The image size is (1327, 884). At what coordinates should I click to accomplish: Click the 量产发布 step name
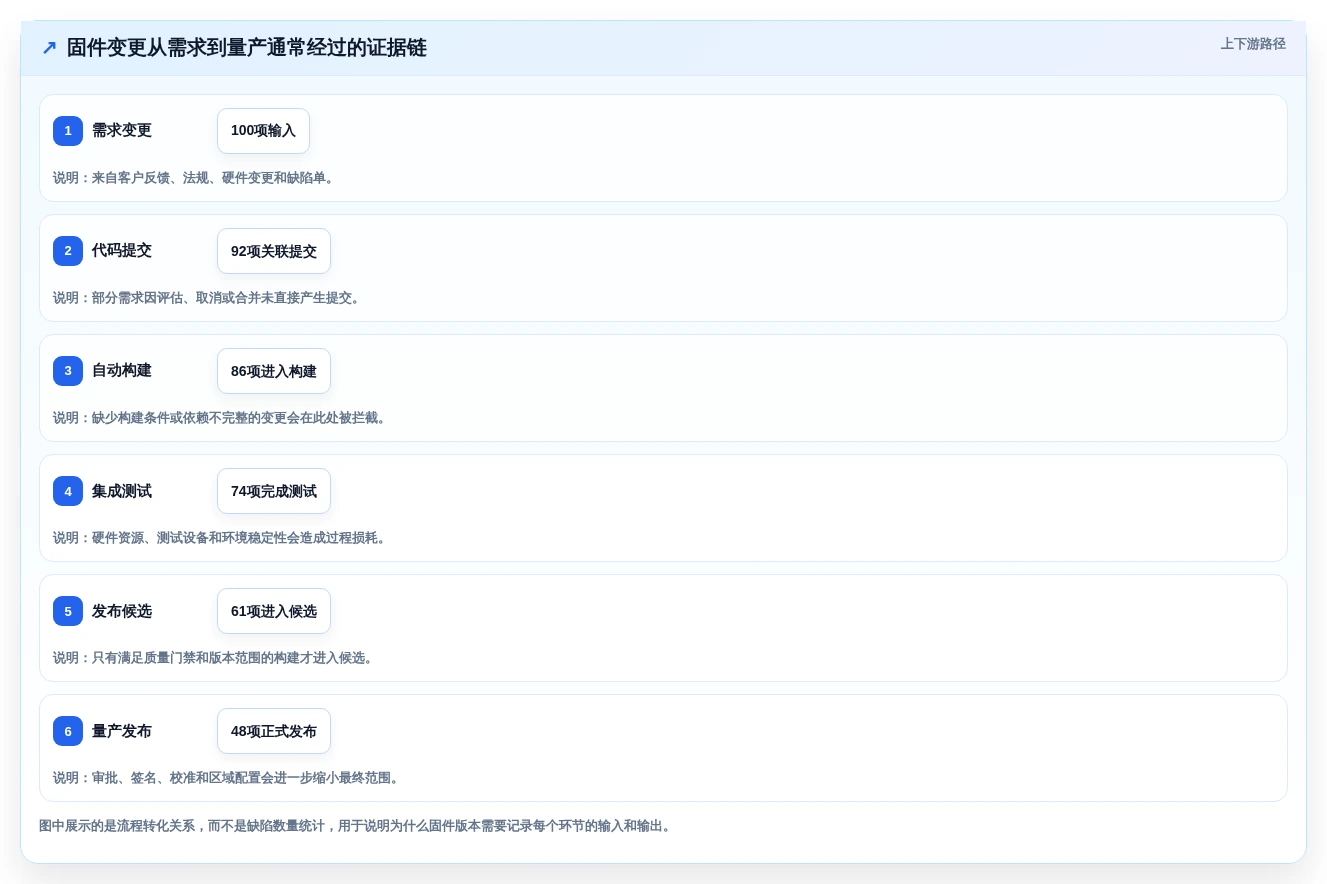pos(122,731)
